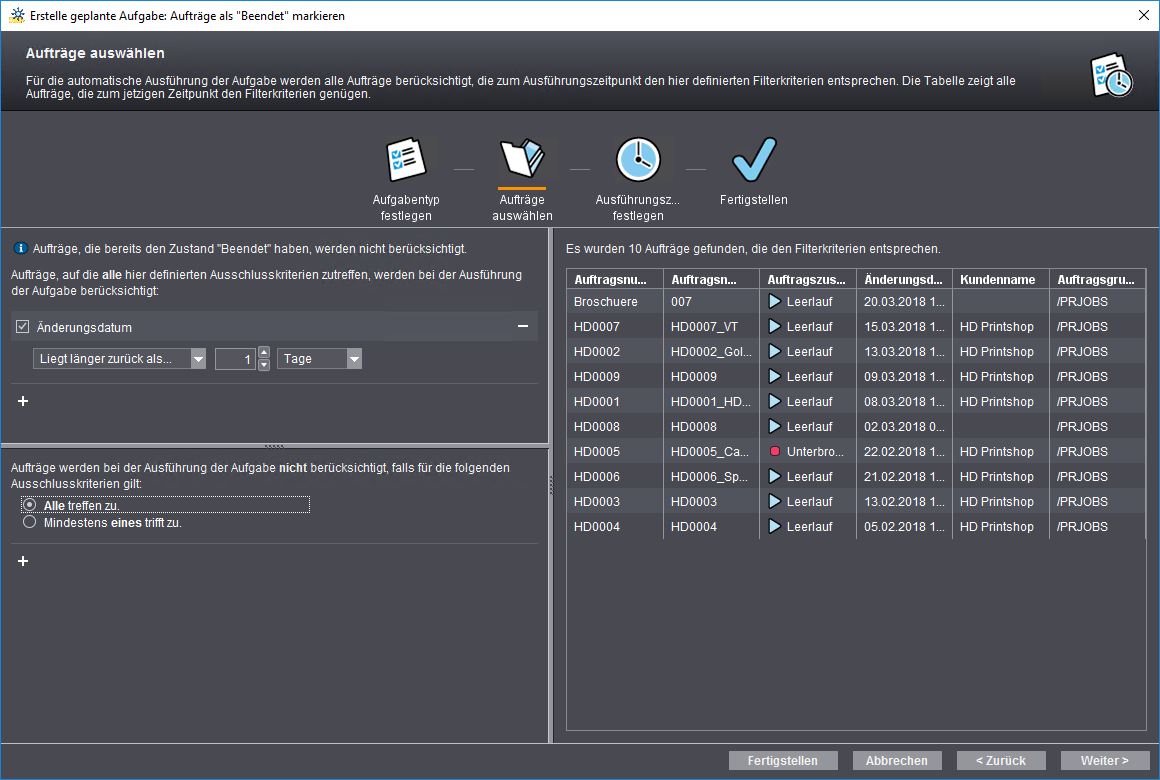Click the horizontal splitter handle between left panels
Image resolution: width=1160 pixels, height=780 pixels.
pos(274,446)
